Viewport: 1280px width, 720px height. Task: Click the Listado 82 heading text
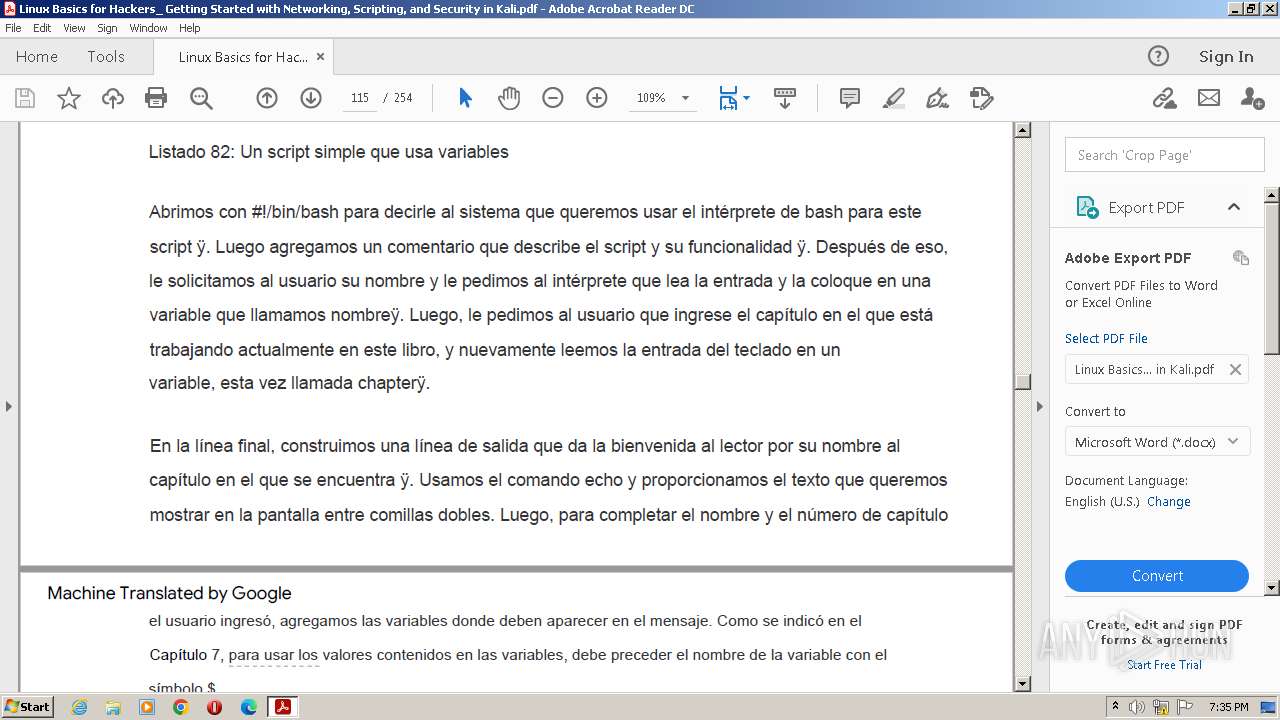[x=328, y=152]
